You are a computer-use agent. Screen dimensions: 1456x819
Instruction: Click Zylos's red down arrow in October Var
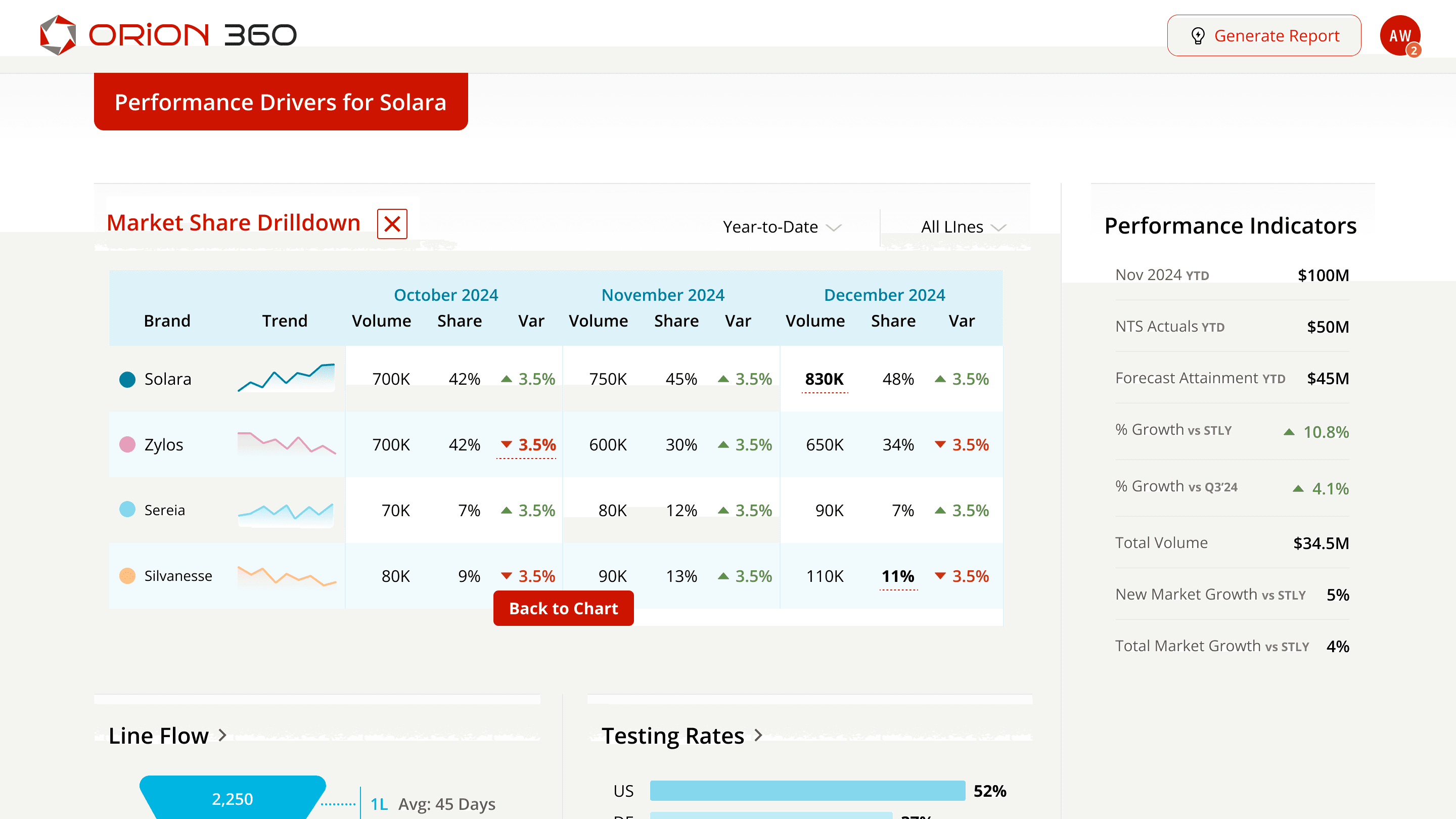pyautogui.click(x=507, y=444)
